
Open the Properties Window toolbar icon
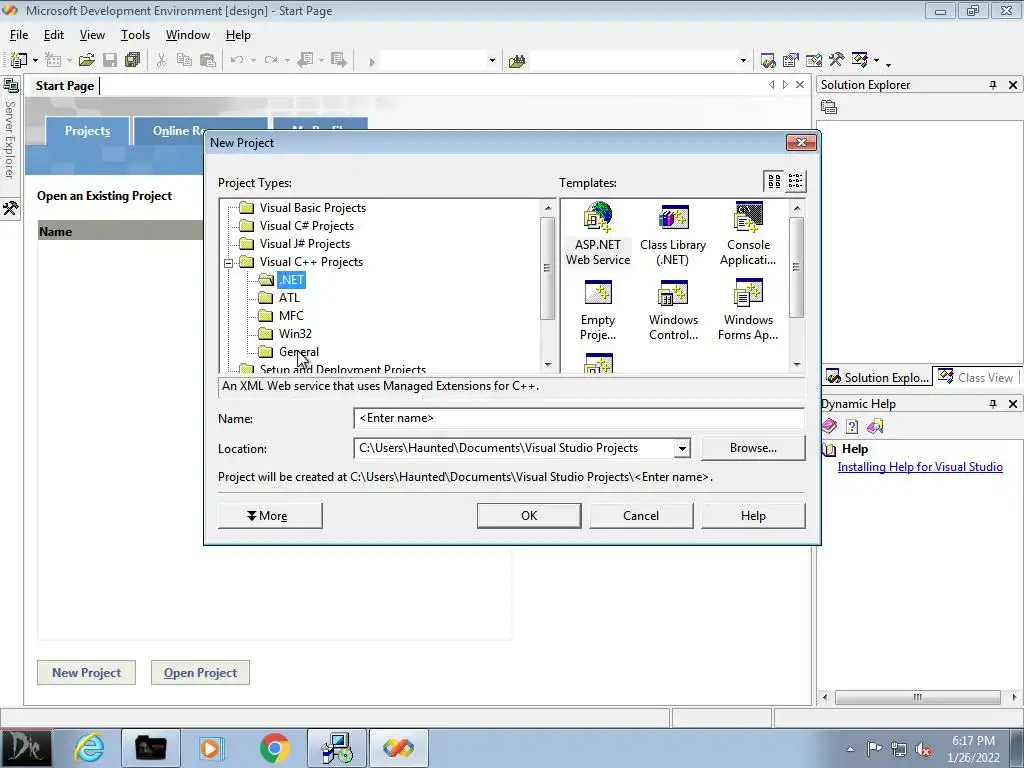click(791, 61)
